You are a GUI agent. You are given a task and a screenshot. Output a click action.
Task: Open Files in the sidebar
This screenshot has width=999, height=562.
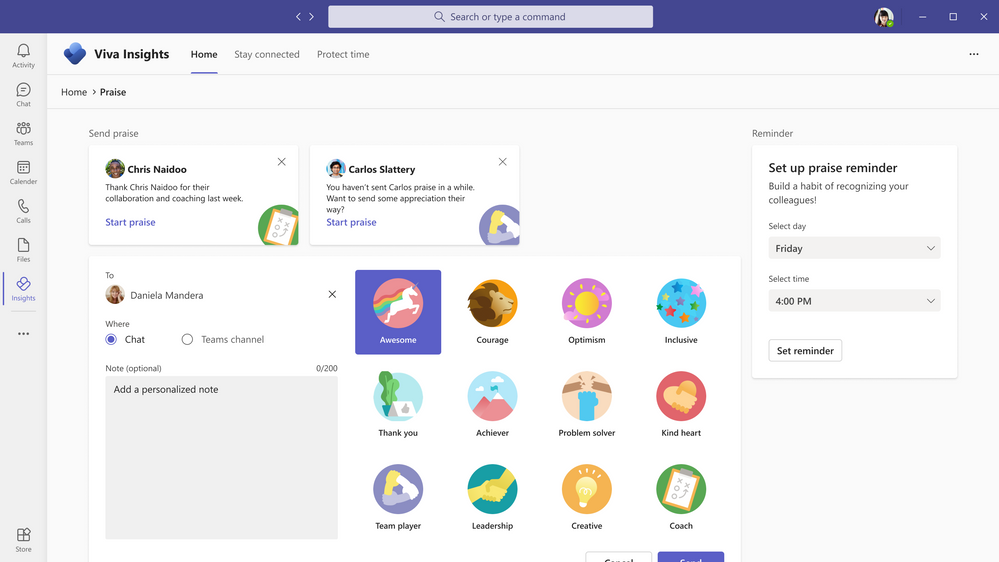[24, 250]
